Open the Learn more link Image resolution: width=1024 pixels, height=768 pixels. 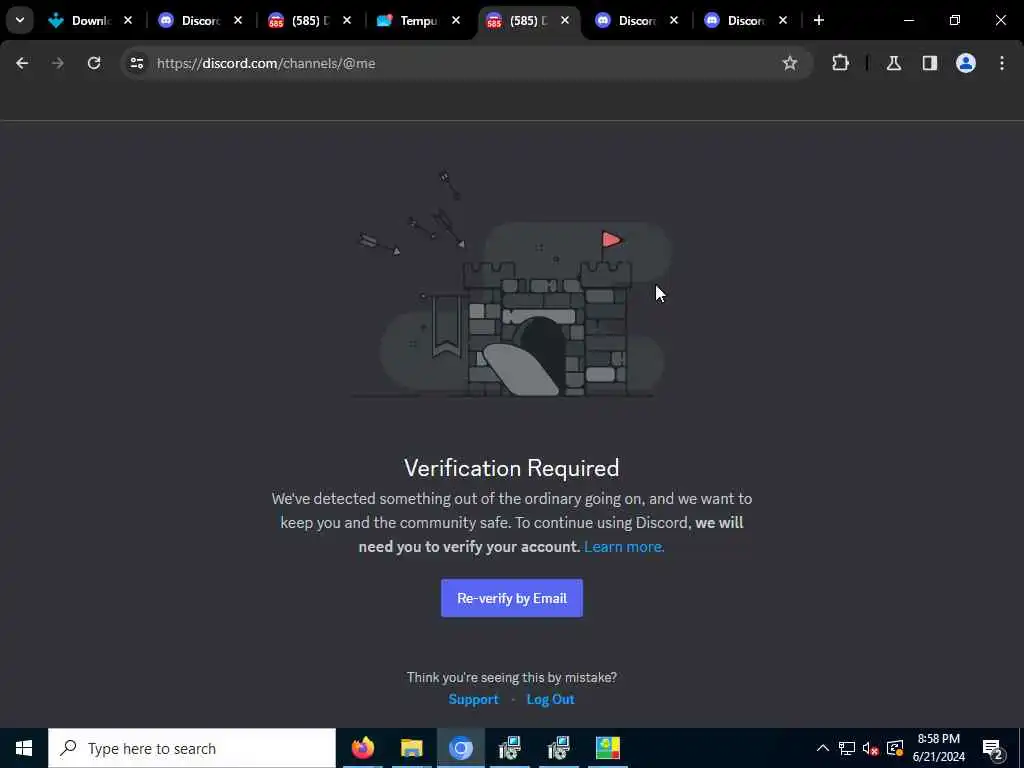click(624, 547)
